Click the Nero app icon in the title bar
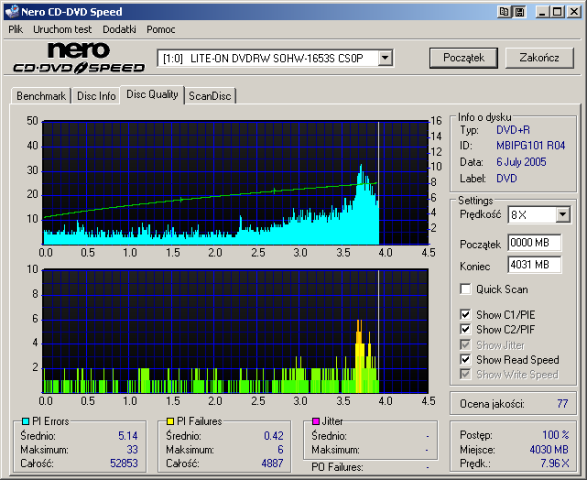 [12, 12]
